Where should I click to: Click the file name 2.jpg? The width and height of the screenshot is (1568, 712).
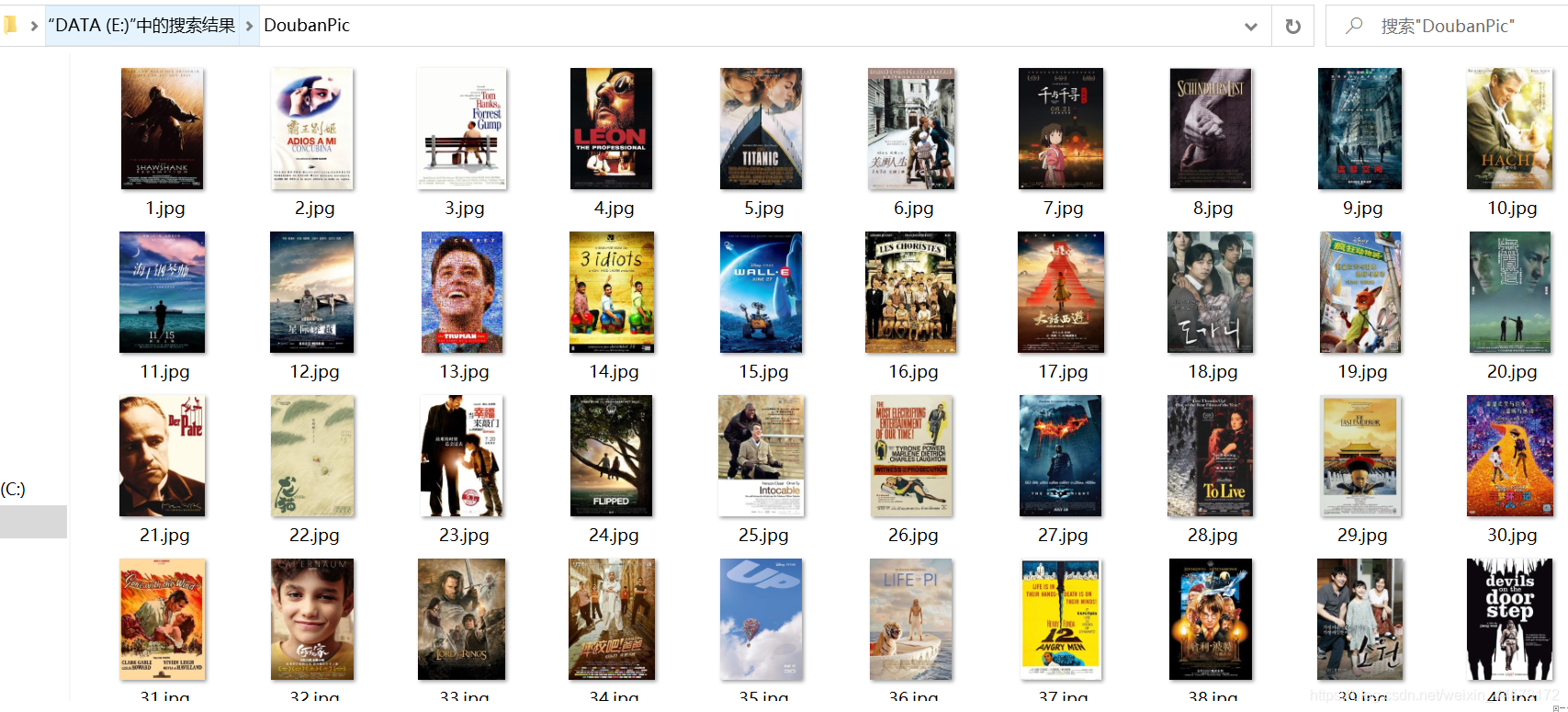tap(314, 209)
